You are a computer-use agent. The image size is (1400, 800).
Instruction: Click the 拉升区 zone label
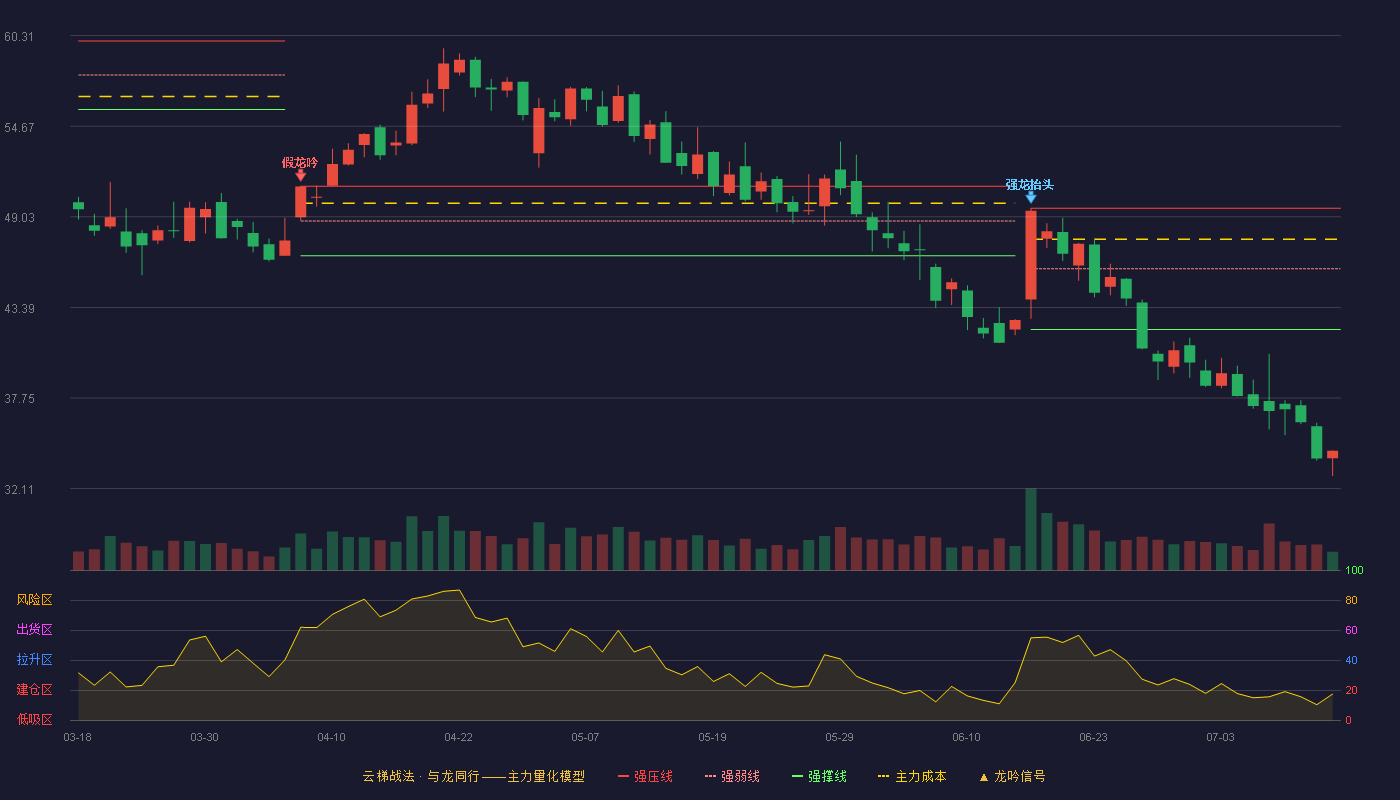(x=34, y=660)
